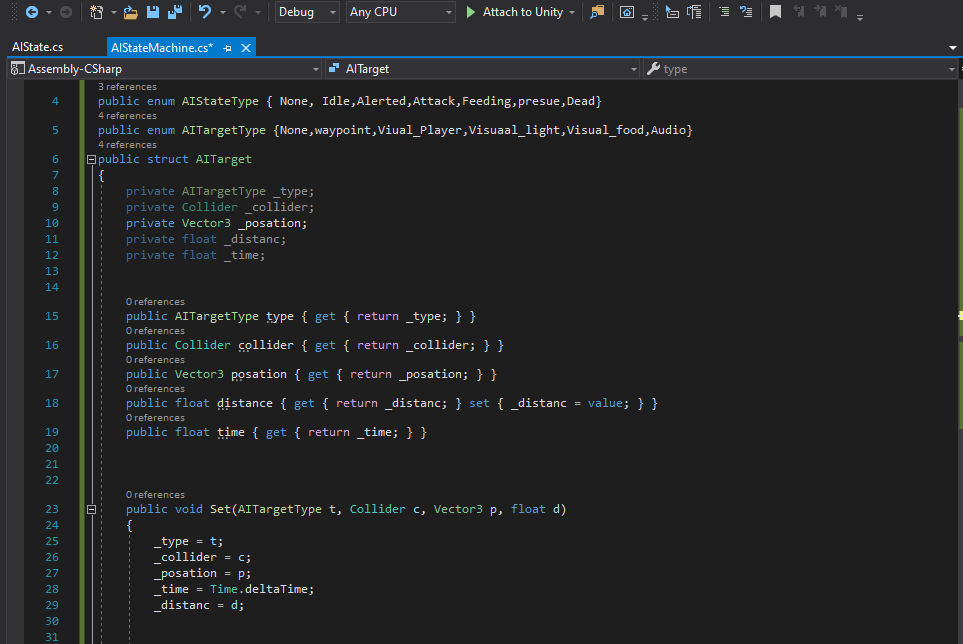Click the Open File folder icon

click(130, 12)
